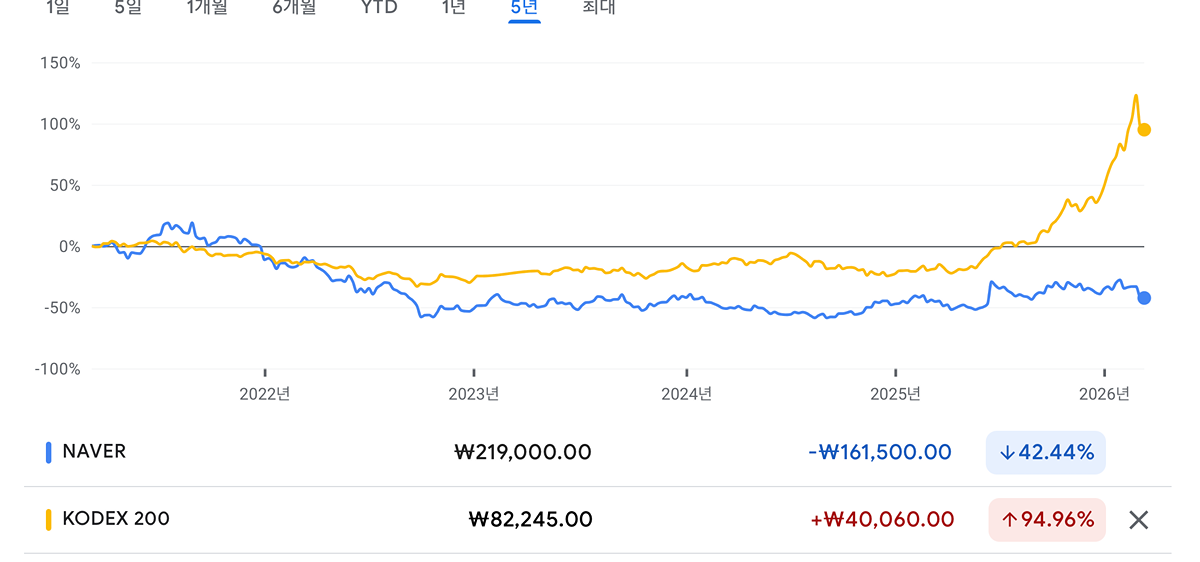
Task: Choose the 1개월 time range
Action: pyautogui.click(x=207, y=8)
